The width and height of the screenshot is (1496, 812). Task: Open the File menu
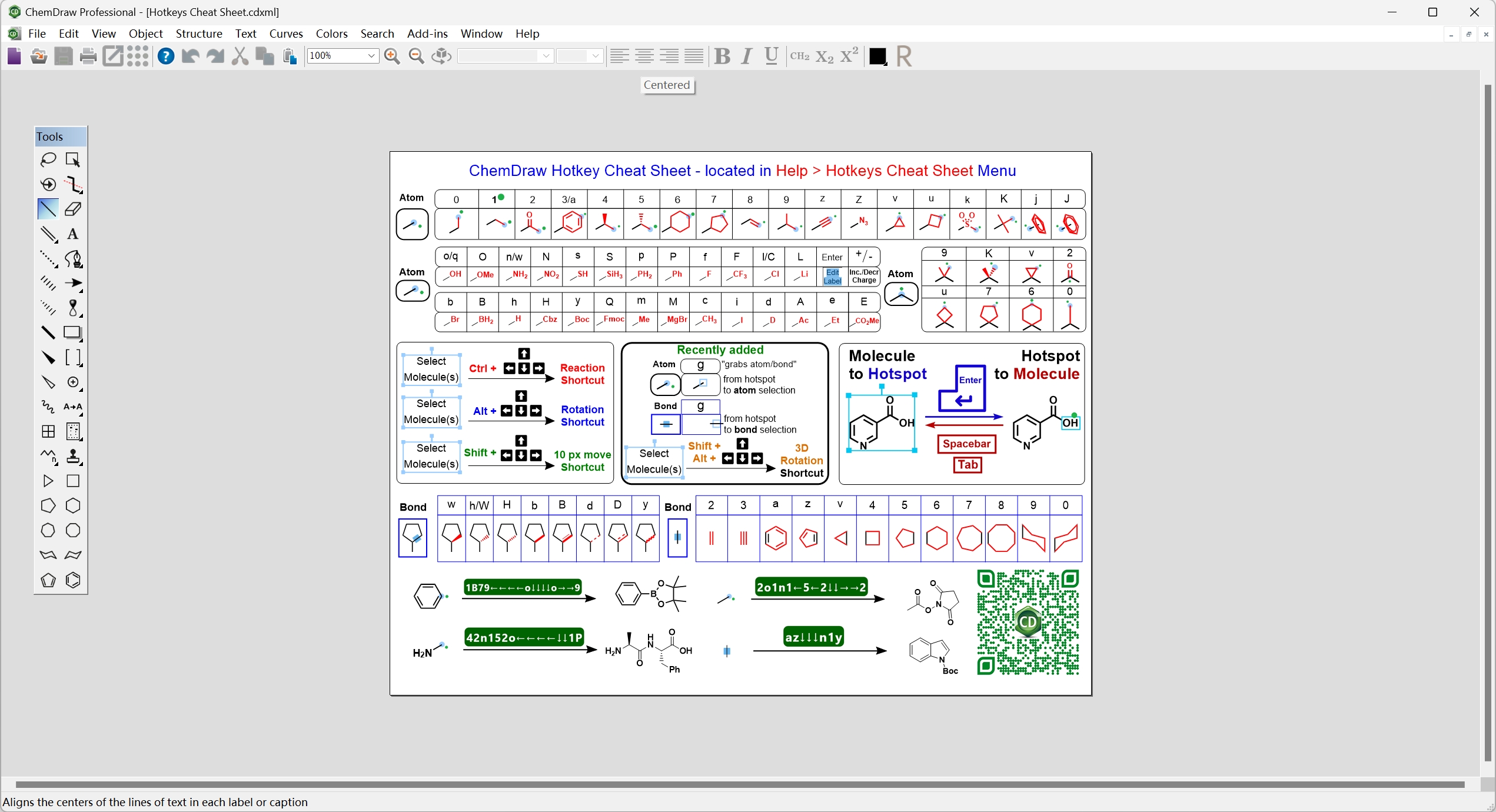(x=36, y=34)
